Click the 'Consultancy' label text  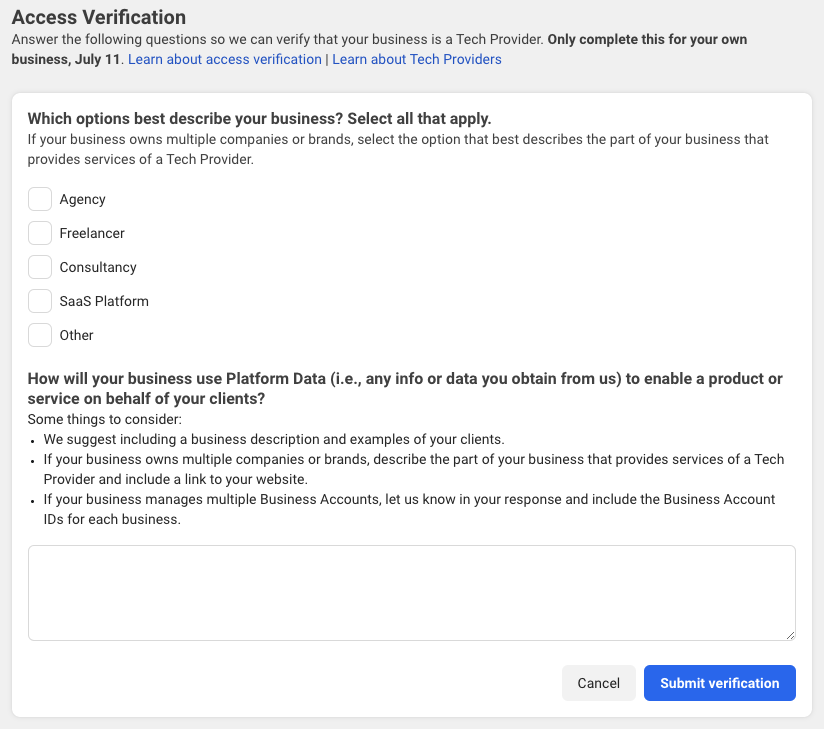(98, 267)
